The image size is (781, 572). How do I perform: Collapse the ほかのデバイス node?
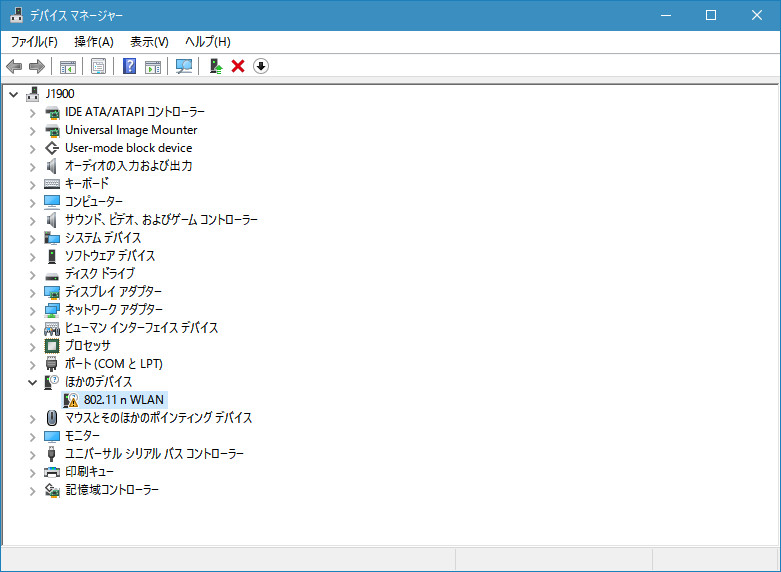[x=32, y=382]
